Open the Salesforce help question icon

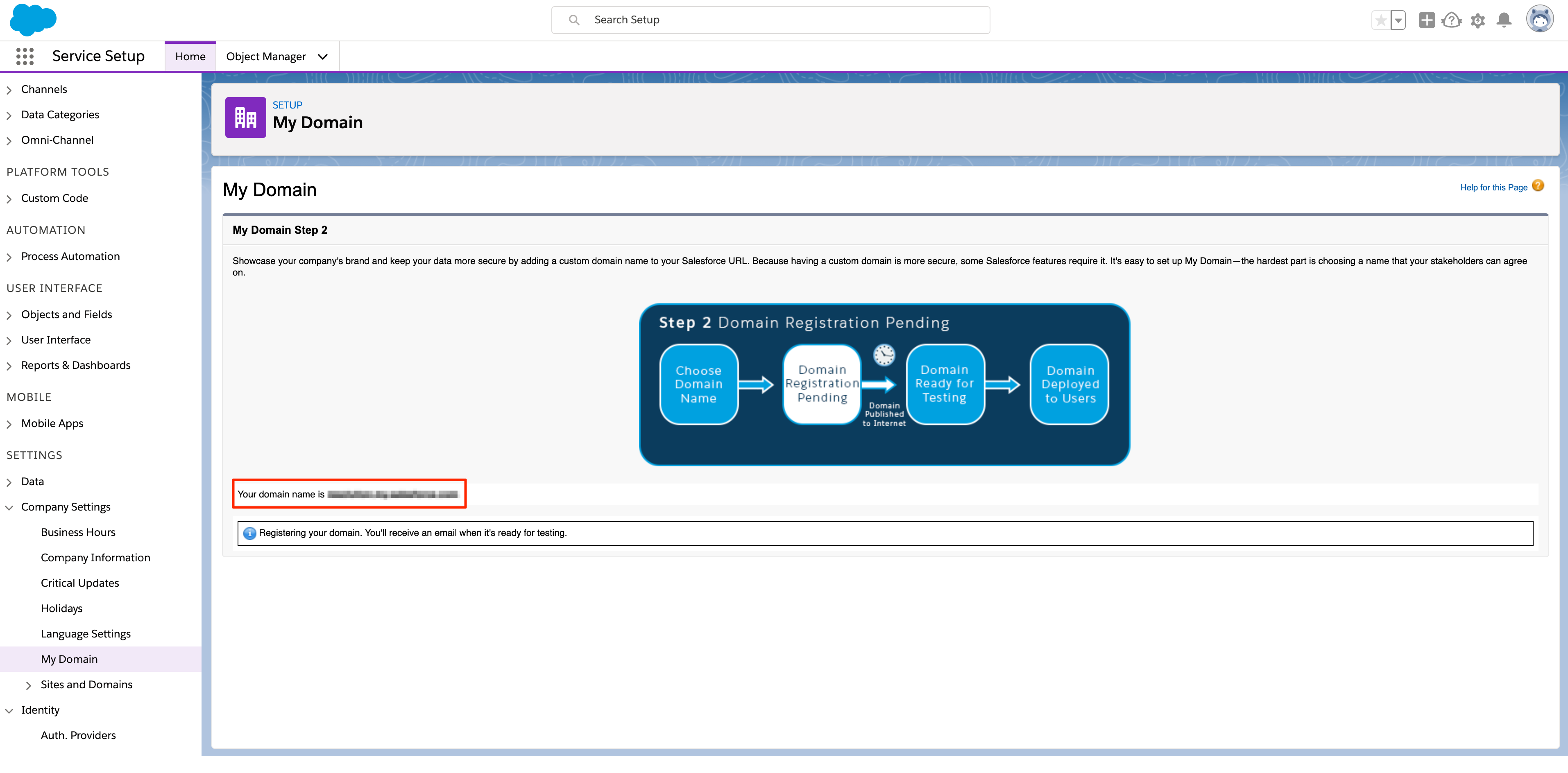[x=1452, y=20]
